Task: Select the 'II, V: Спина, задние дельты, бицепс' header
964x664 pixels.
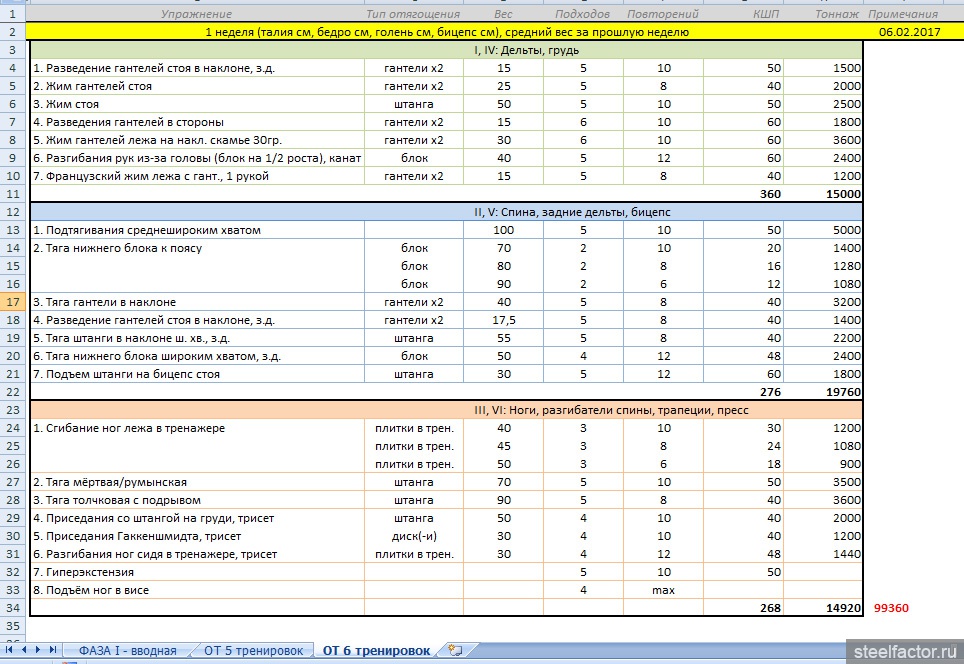Action: click(x=446, y=212)
